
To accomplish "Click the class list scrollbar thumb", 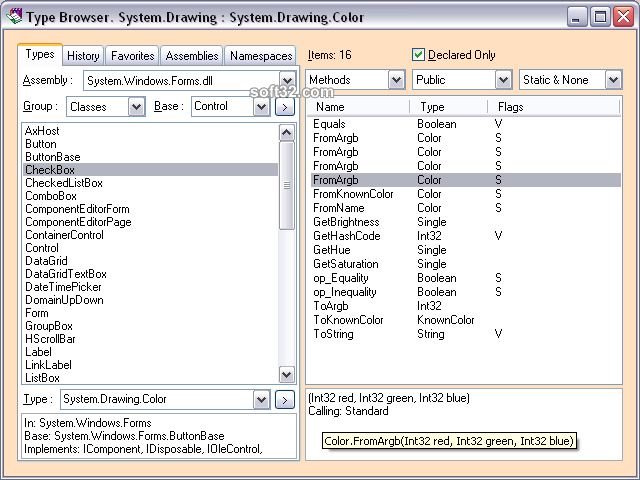I will tap(287, 186).
